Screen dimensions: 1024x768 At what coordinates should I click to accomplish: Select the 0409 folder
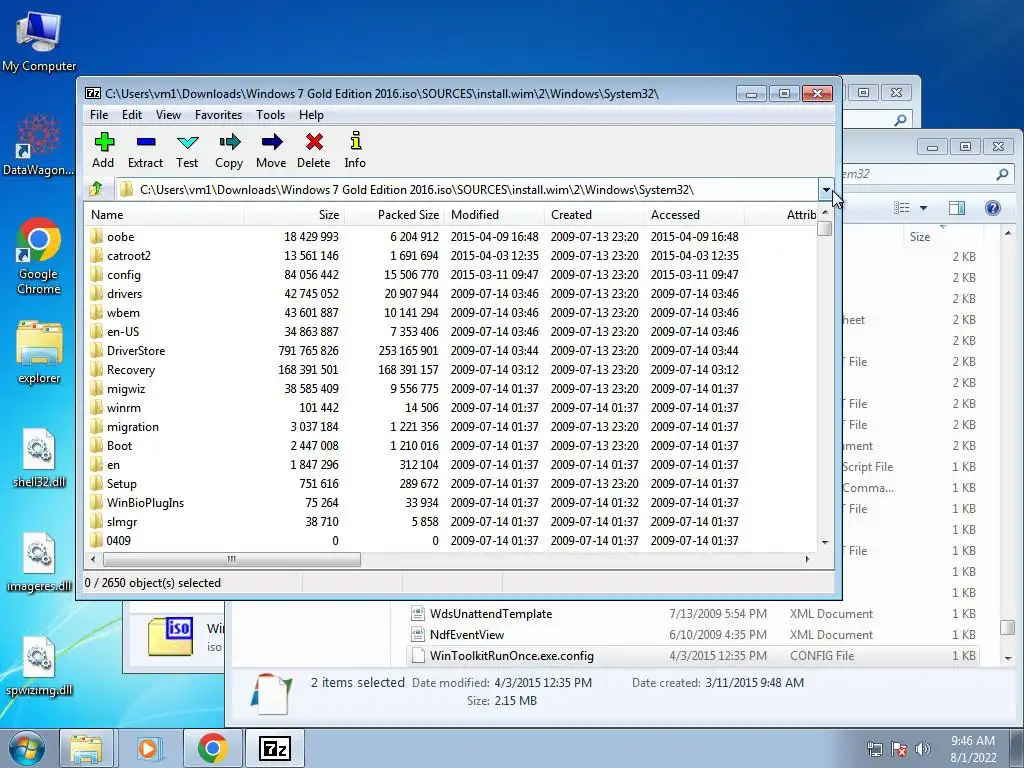[x=451, y=541]
